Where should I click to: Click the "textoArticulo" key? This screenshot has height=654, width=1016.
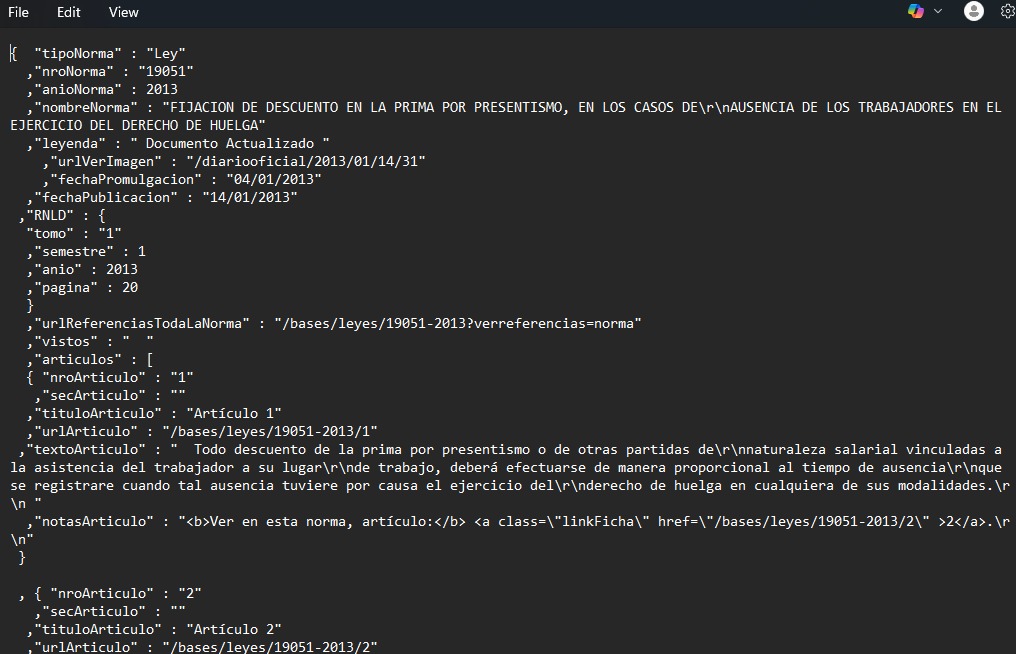click(x=86, y=449)
